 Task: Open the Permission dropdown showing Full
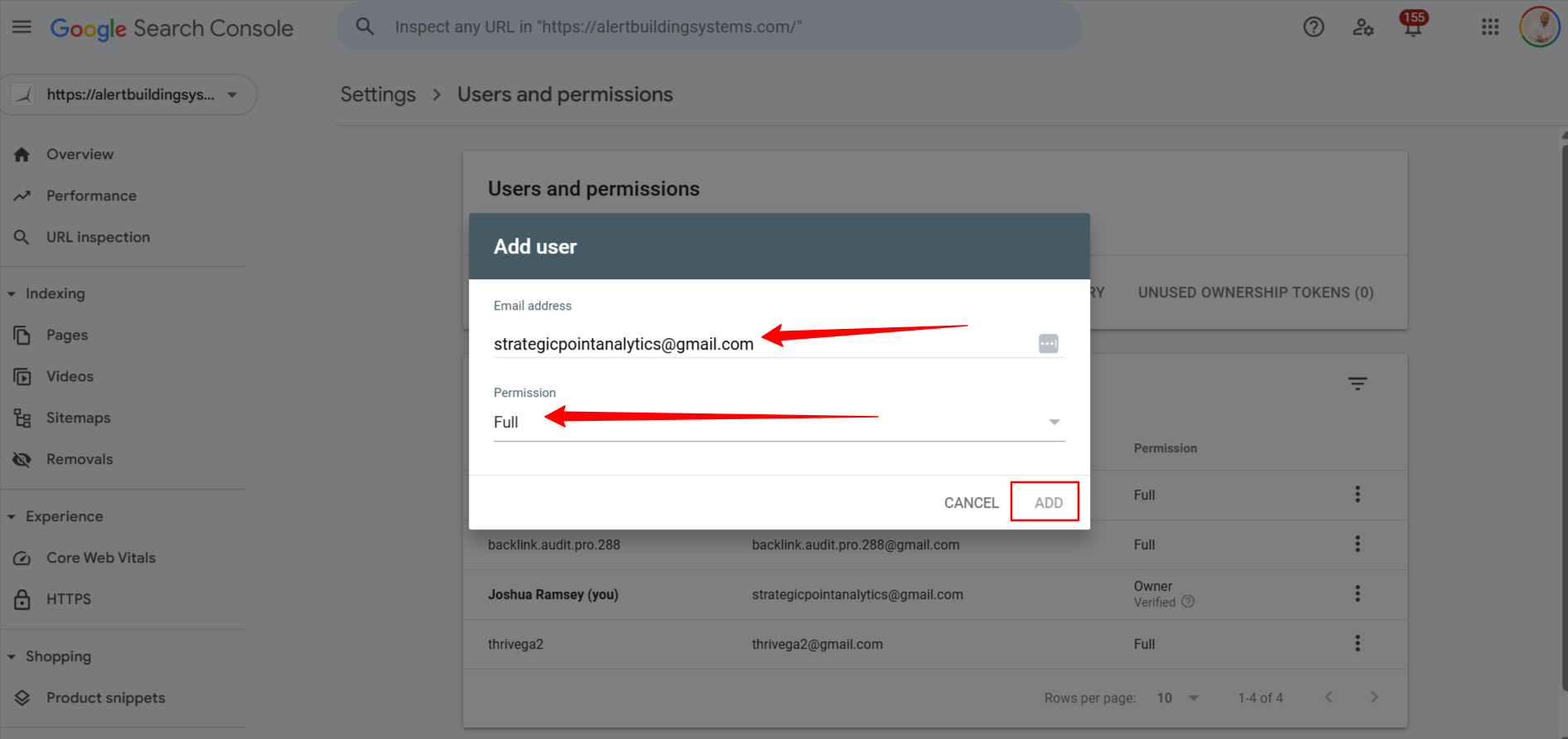[x=779, y=423]
